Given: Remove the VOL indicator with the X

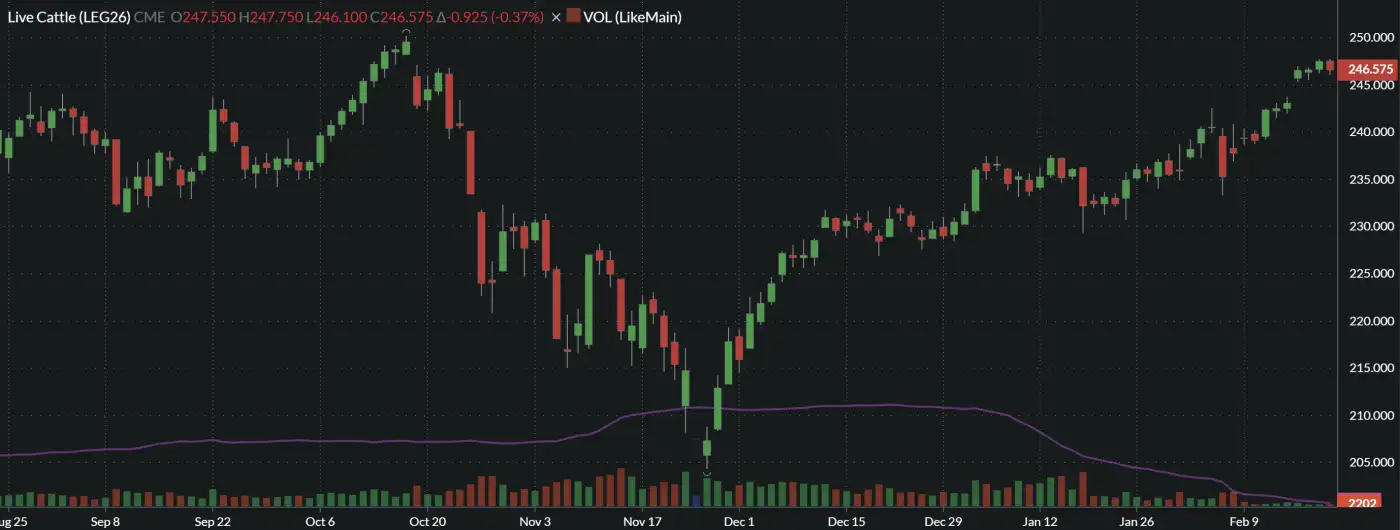Looking at the screenshot, I should click(x=556, y=17).
